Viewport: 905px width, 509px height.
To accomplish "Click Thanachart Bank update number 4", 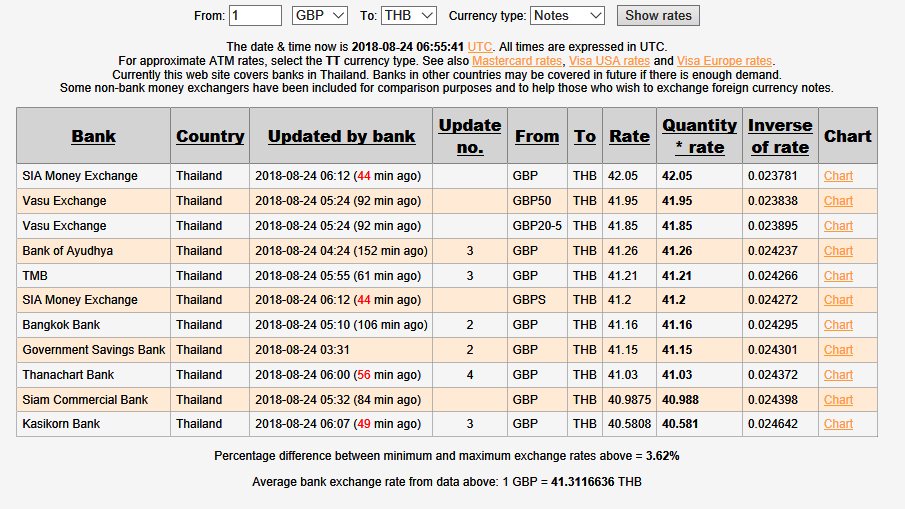I will click(470, 375).
